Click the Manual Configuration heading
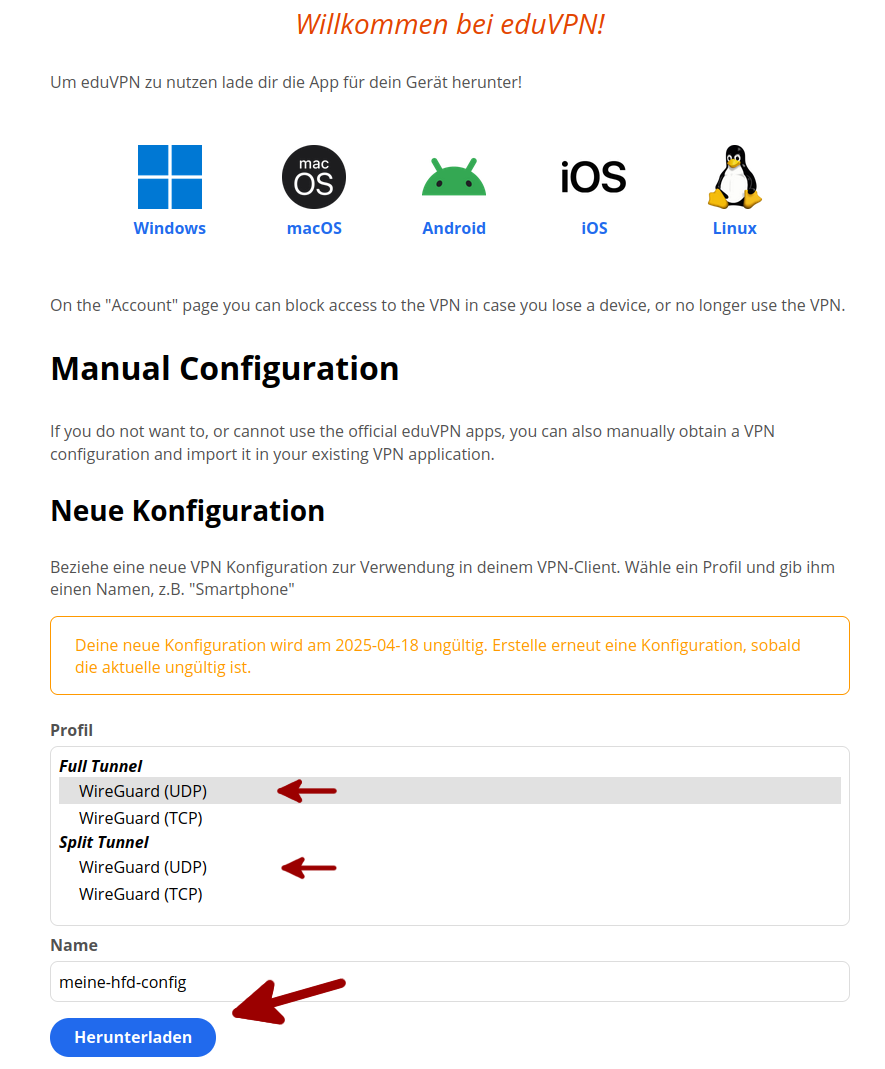885x1069 pixels. [x=225, y=369]
